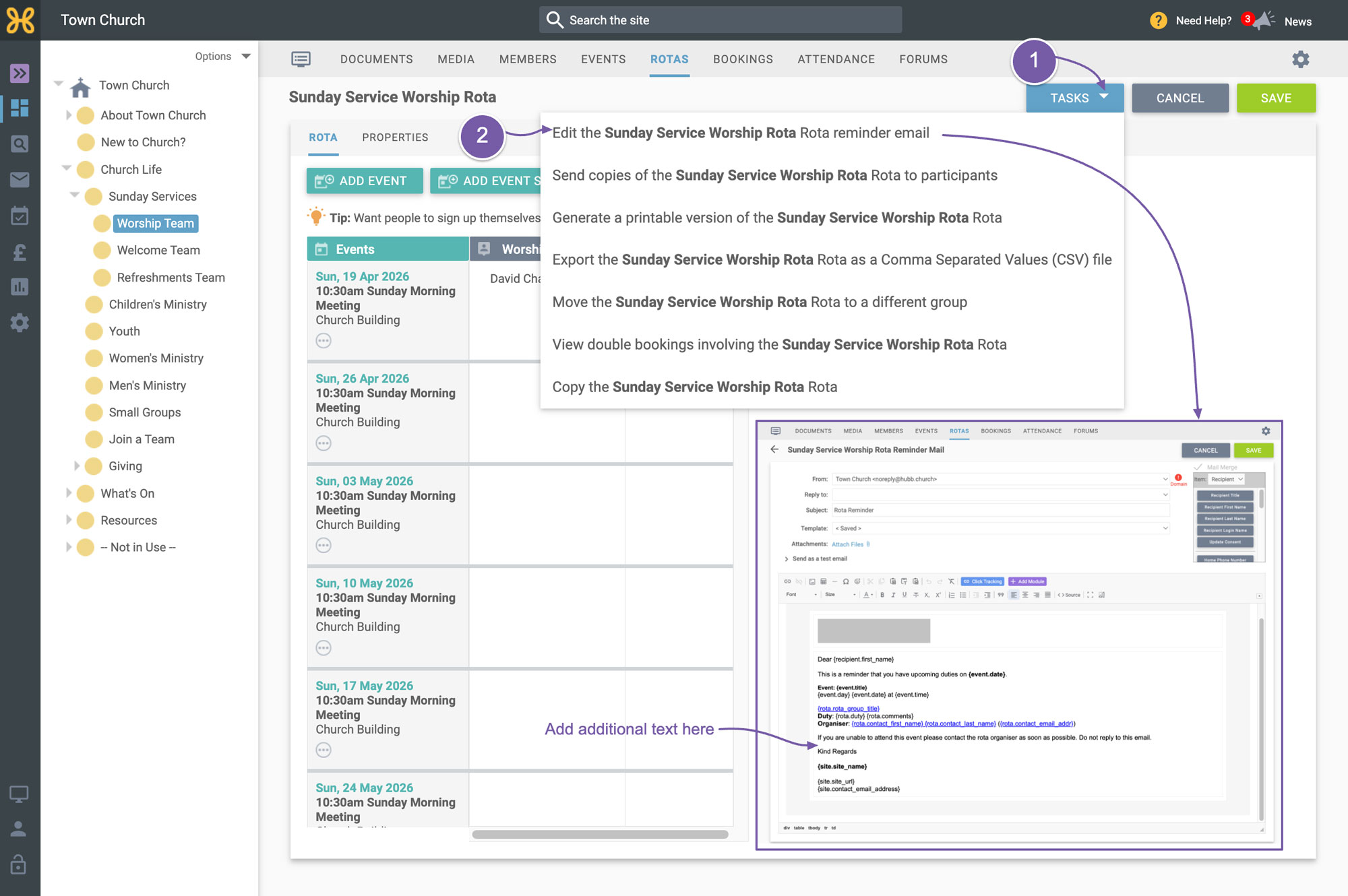Open the reports bar chart sidebar icon

pos(20,287)
